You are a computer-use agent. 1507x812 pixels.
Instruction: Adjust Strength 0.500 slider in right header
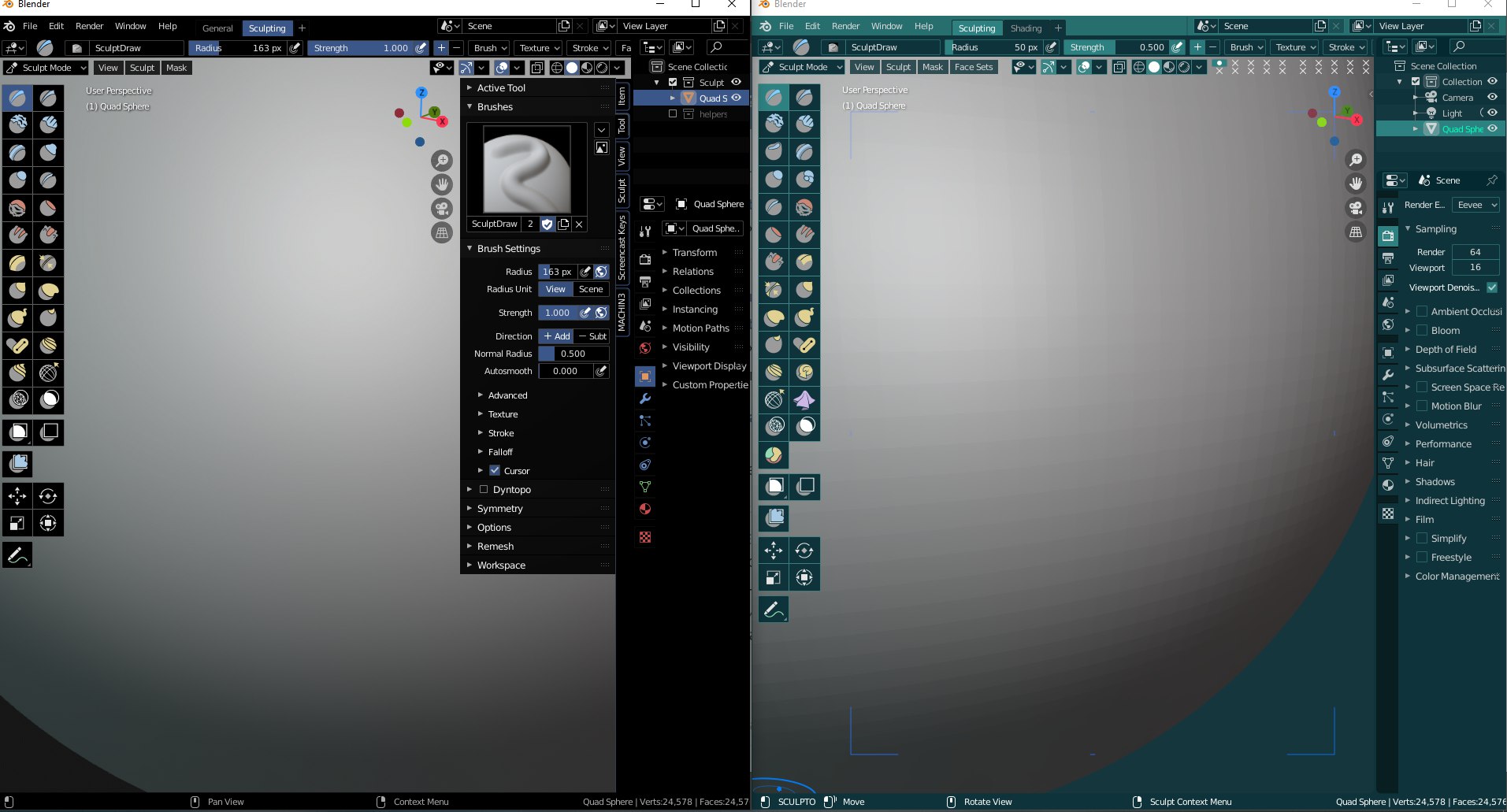1117,47
